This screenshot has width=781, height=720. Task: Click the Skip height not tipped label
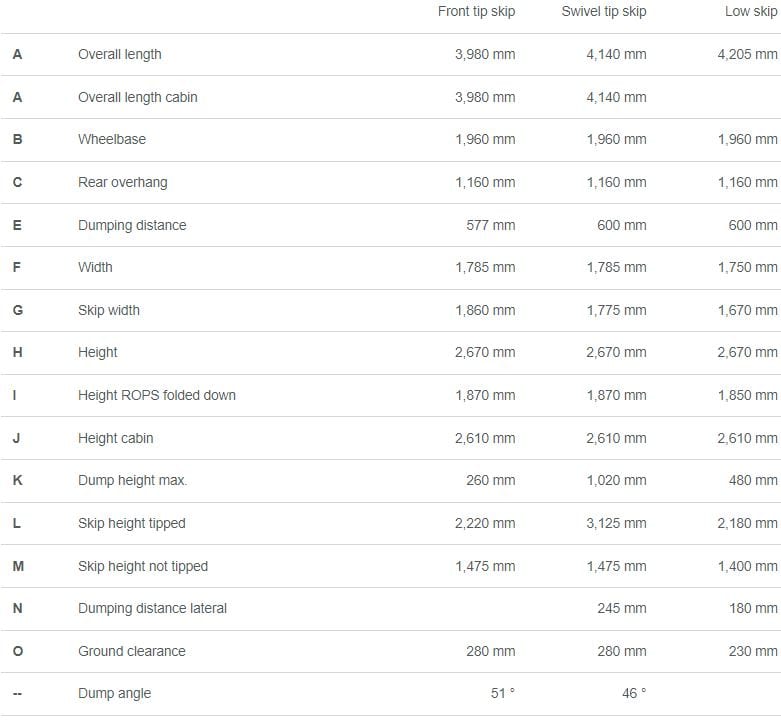143,567
